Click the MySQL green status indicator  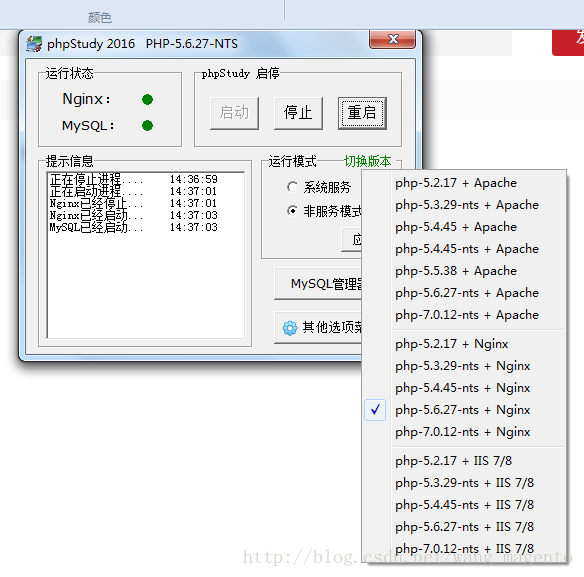point(147,126)
